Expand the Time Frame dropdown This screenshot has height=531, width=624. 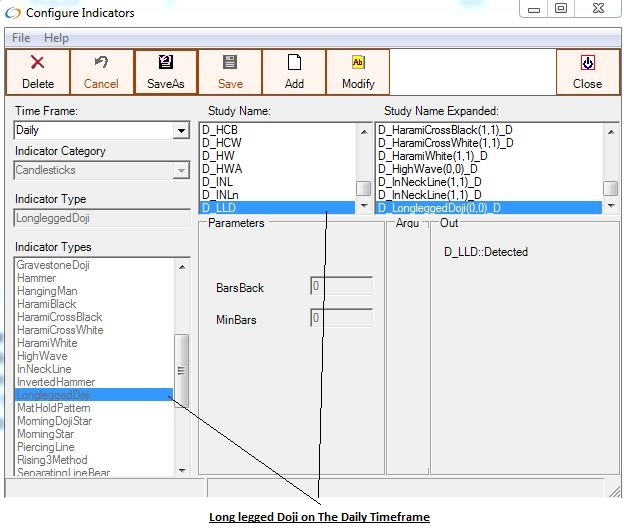tap(181, 131)
